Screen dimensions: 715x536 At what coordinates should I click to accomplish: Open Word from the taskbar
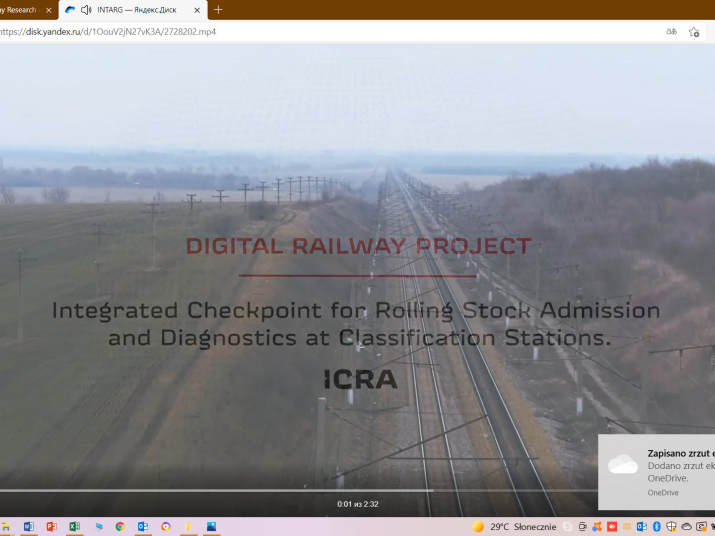tap(28, 526)
